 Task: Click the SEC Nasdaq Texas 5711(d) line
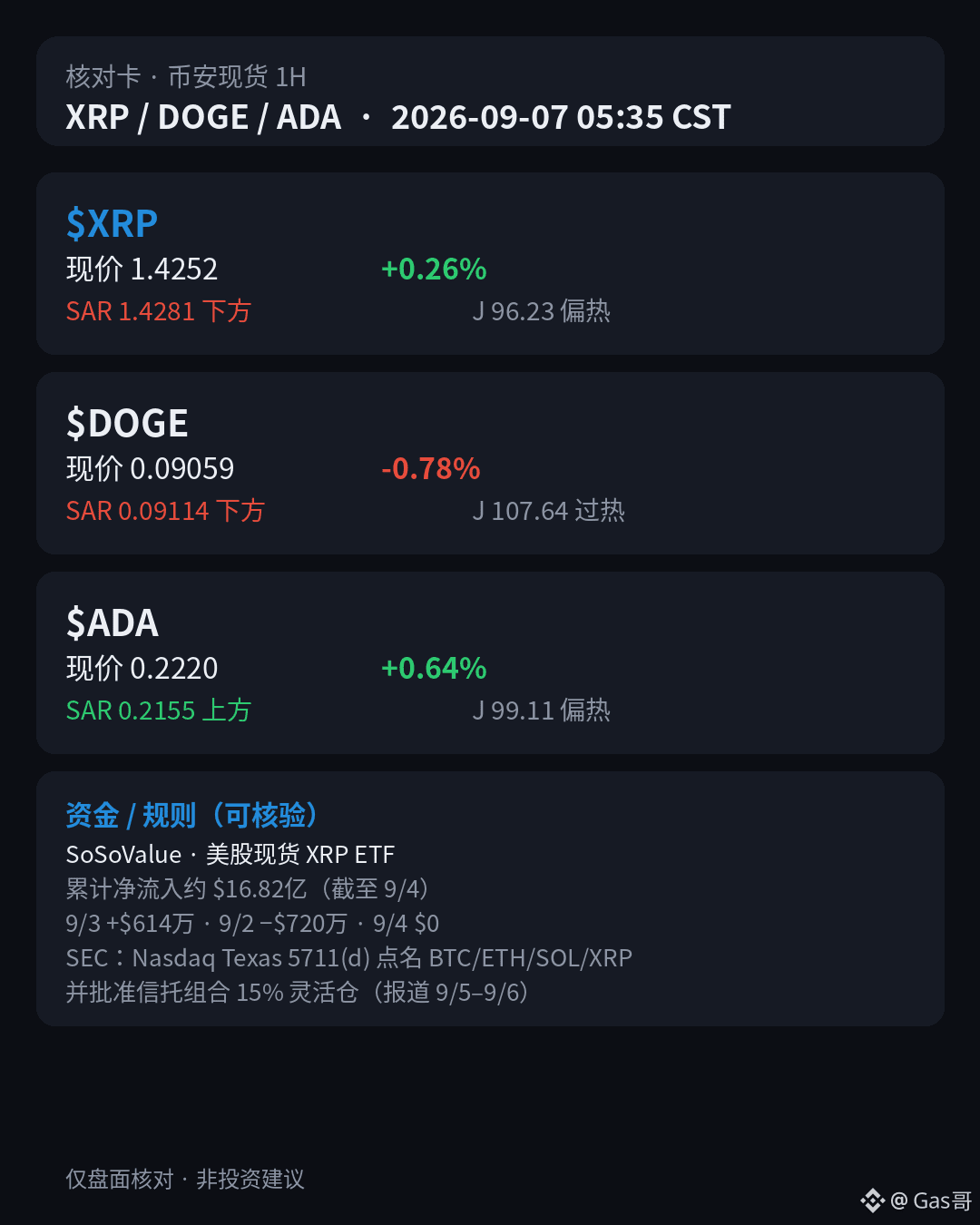[x=349, y=958]
